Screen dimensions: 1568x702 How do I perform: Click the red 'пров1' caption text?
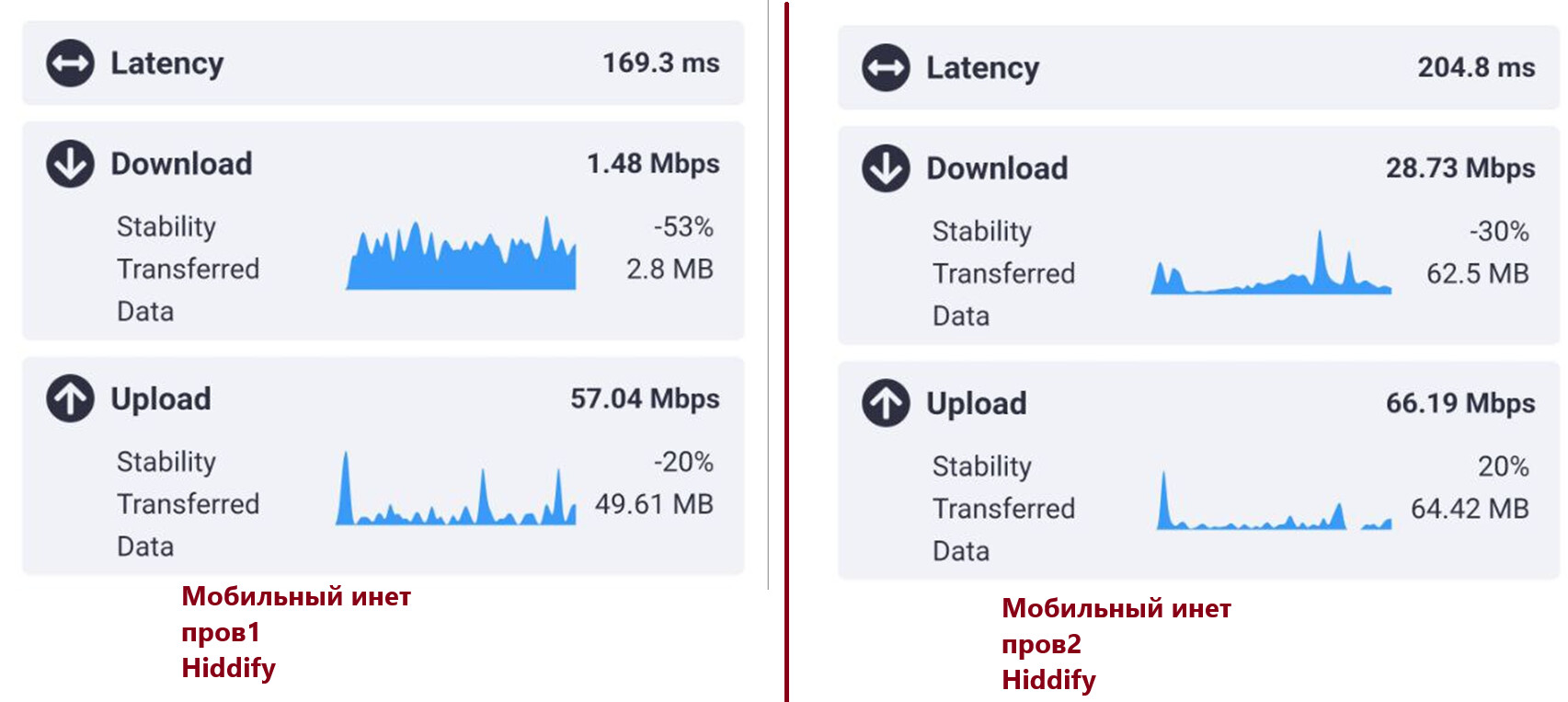pyautogui.click(x=221, y=633)
